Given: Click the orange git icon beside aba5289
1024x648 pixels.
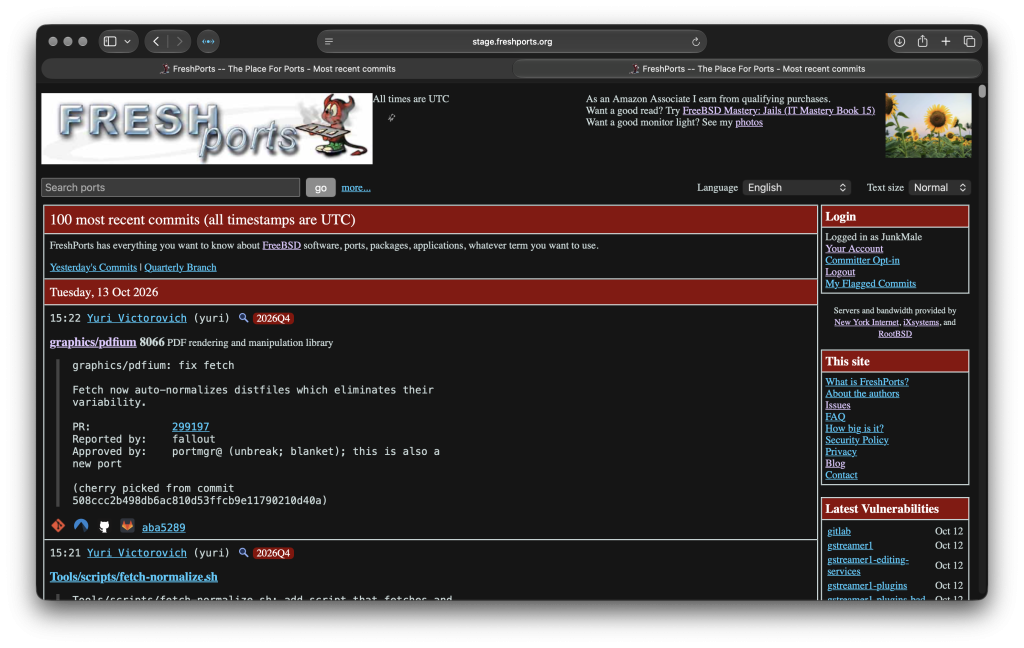Looking at the screenshot, I should [x=58, y=525].
